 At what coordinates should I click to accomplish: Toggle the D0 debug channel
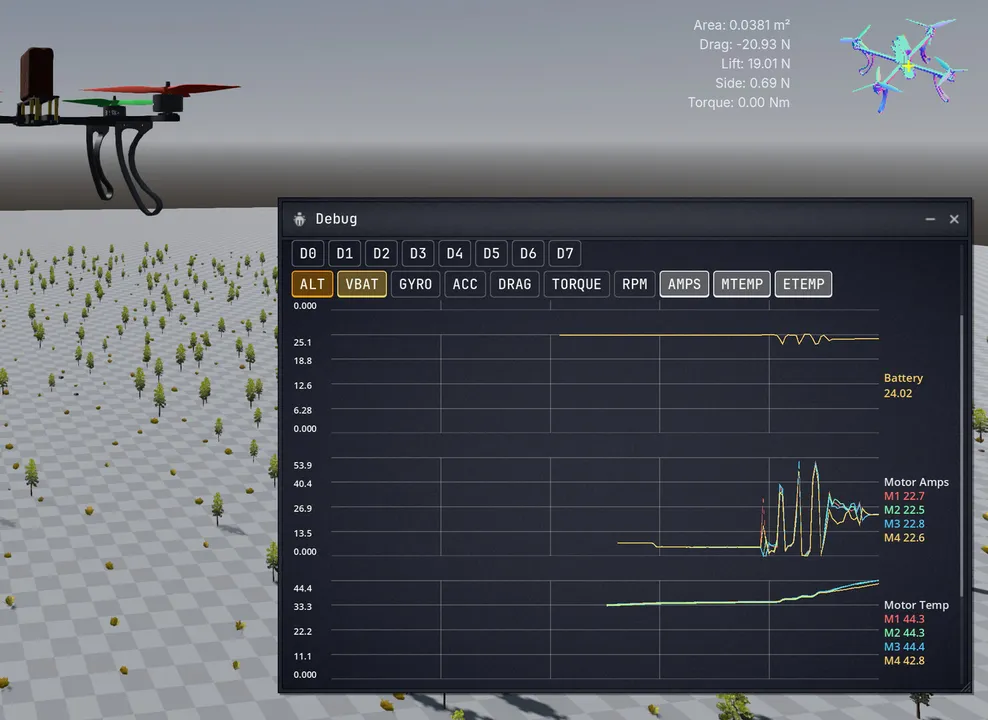pyautogui.click(x=308, y=253)
